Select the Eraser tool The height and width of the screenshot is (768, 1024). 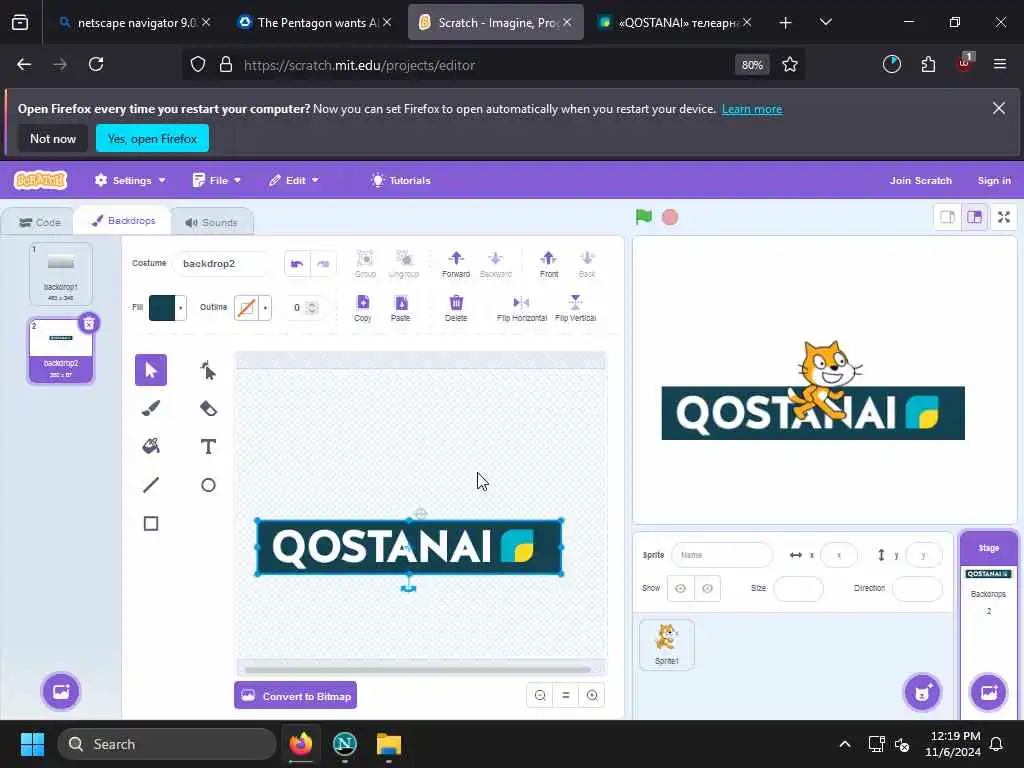click(208, 409)
